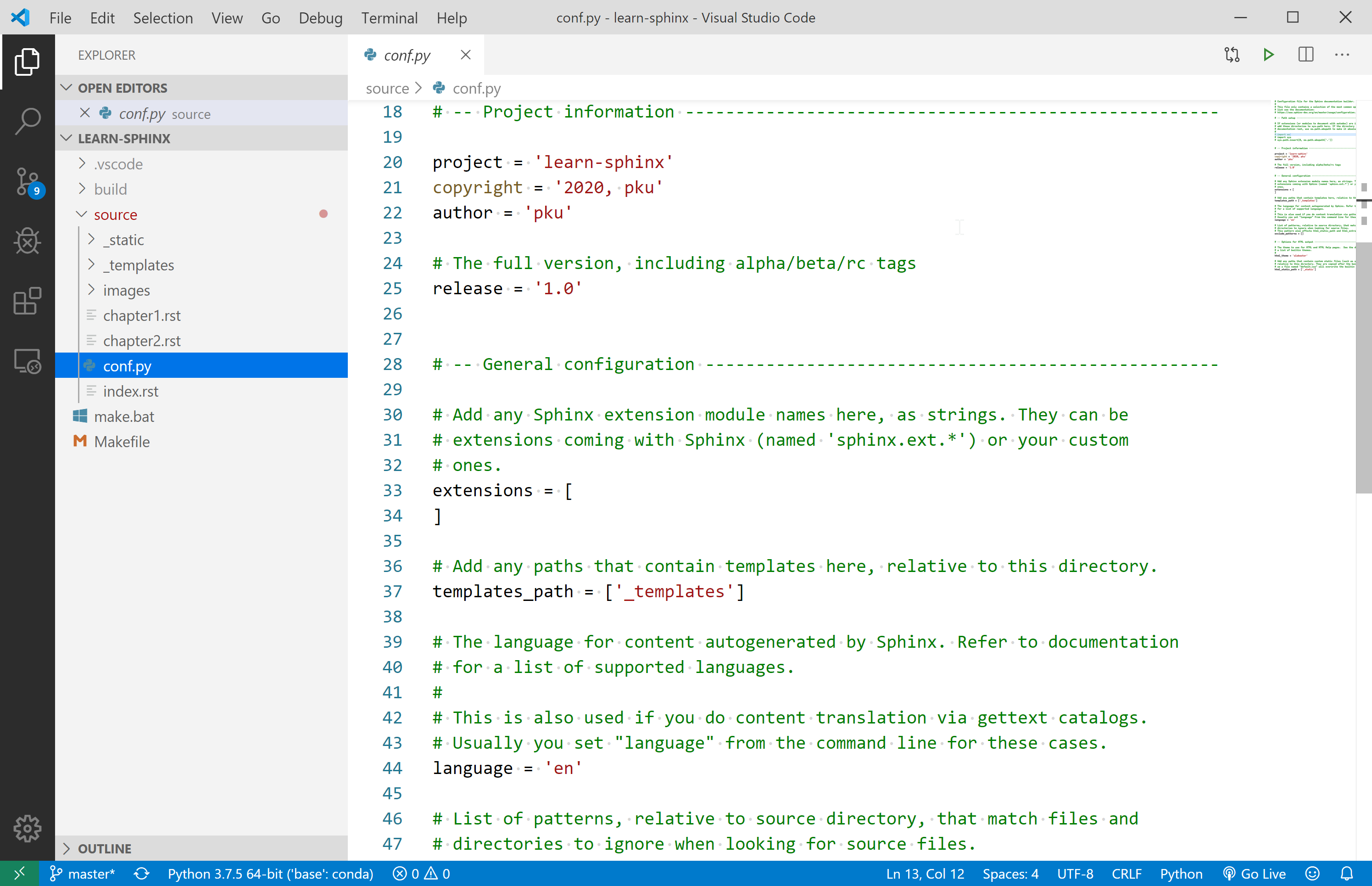1372x886 pixels.
Task: Open Source Control view with 9 changes
Action: pyautogui.click(x=27, y=182)
